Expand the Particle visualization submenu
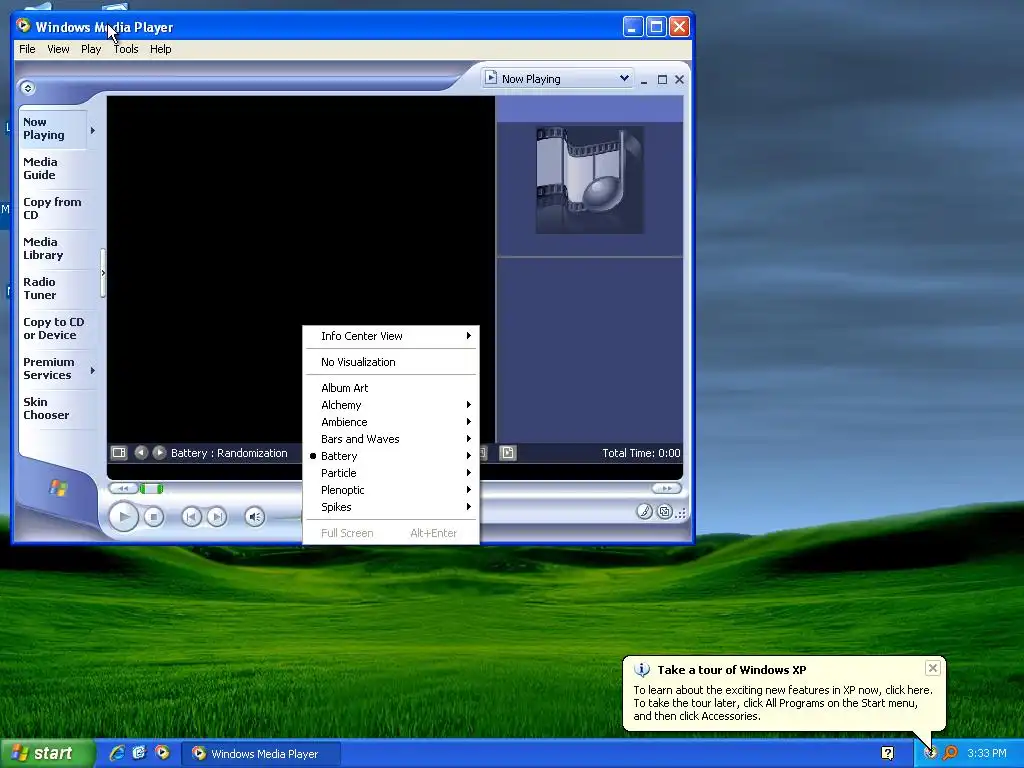Viewport: 1024px width, 768px height. (391, 473)
